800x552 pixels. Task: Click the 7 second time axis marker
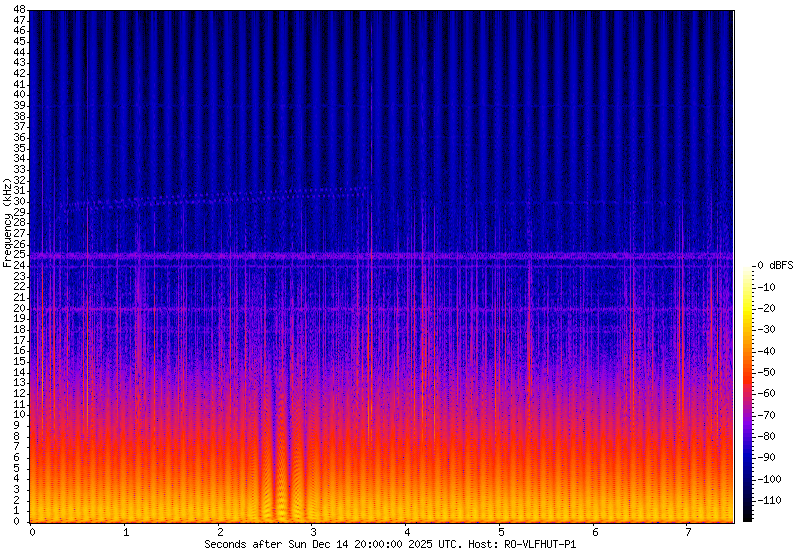click(688, 531)
